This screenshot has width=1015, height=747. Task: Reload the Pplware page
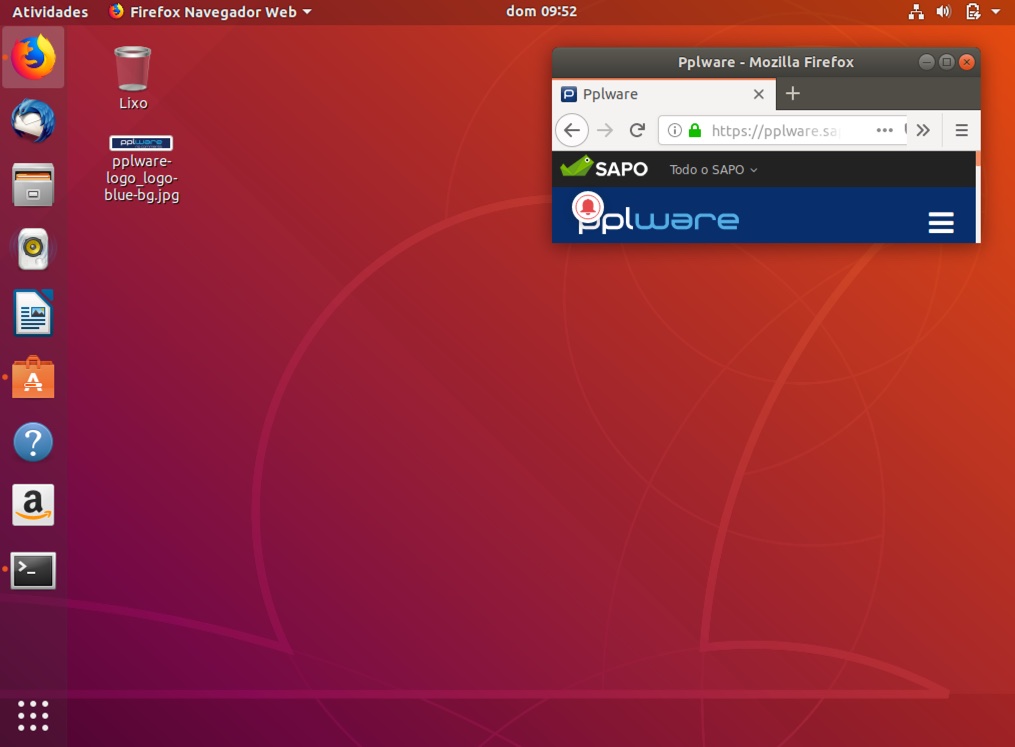click(x=636, y=130)
